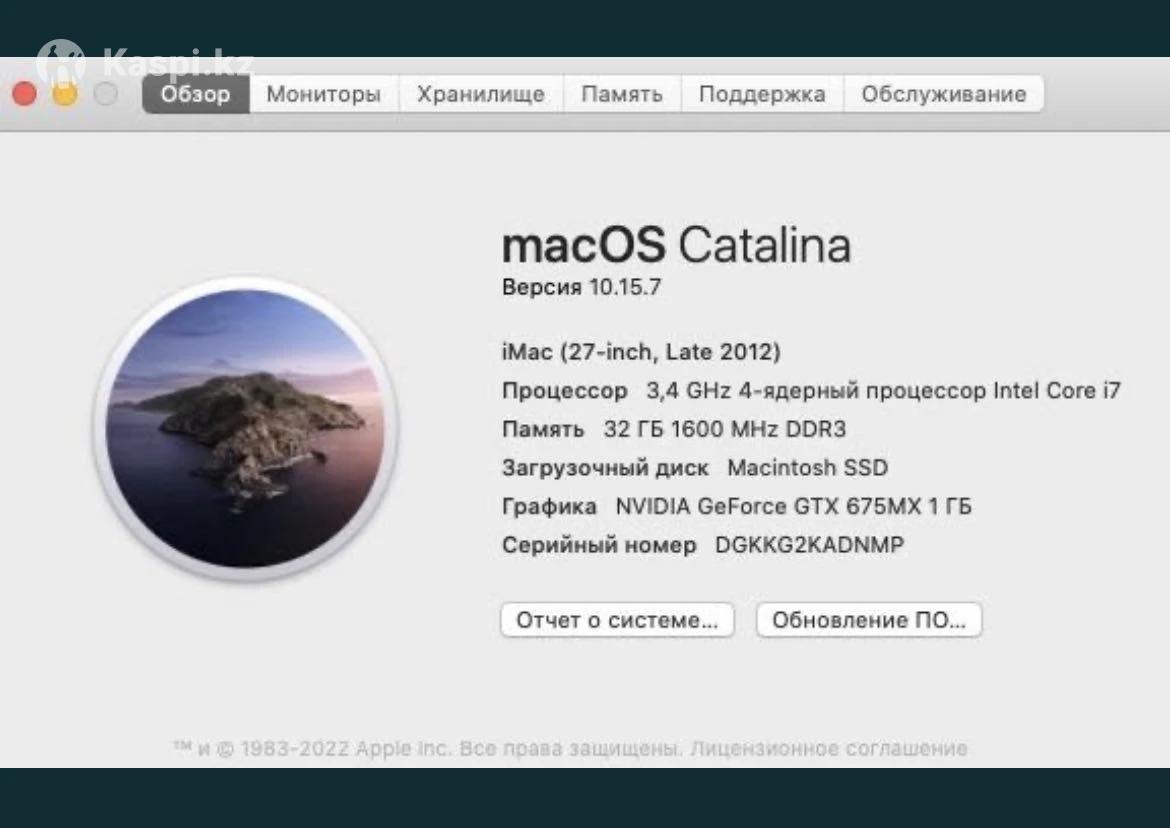
Task: Switch to the Обслуживание tab
Action: [x=944, y=94]
